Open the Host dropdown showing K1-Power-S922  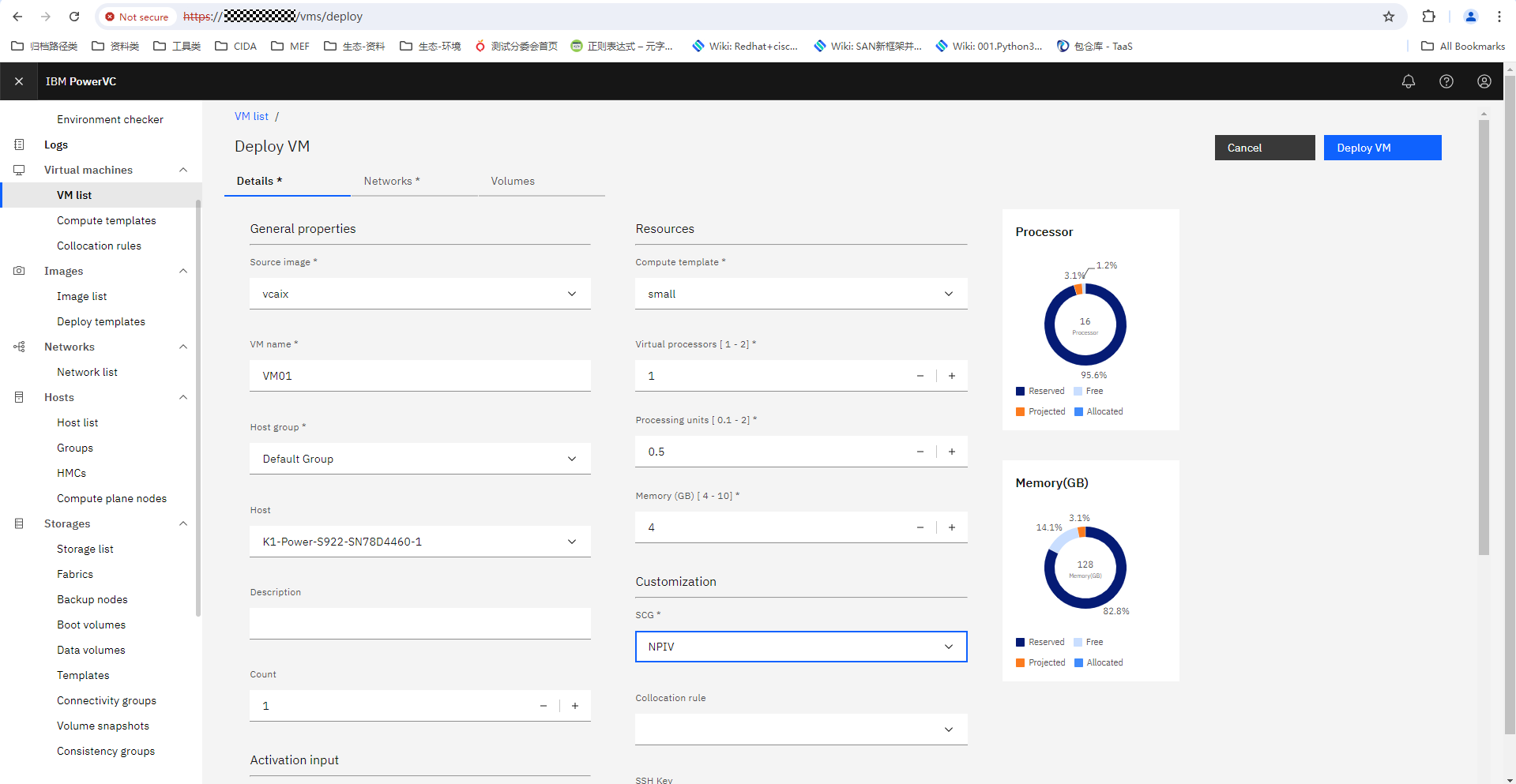(x=420, y=542)
